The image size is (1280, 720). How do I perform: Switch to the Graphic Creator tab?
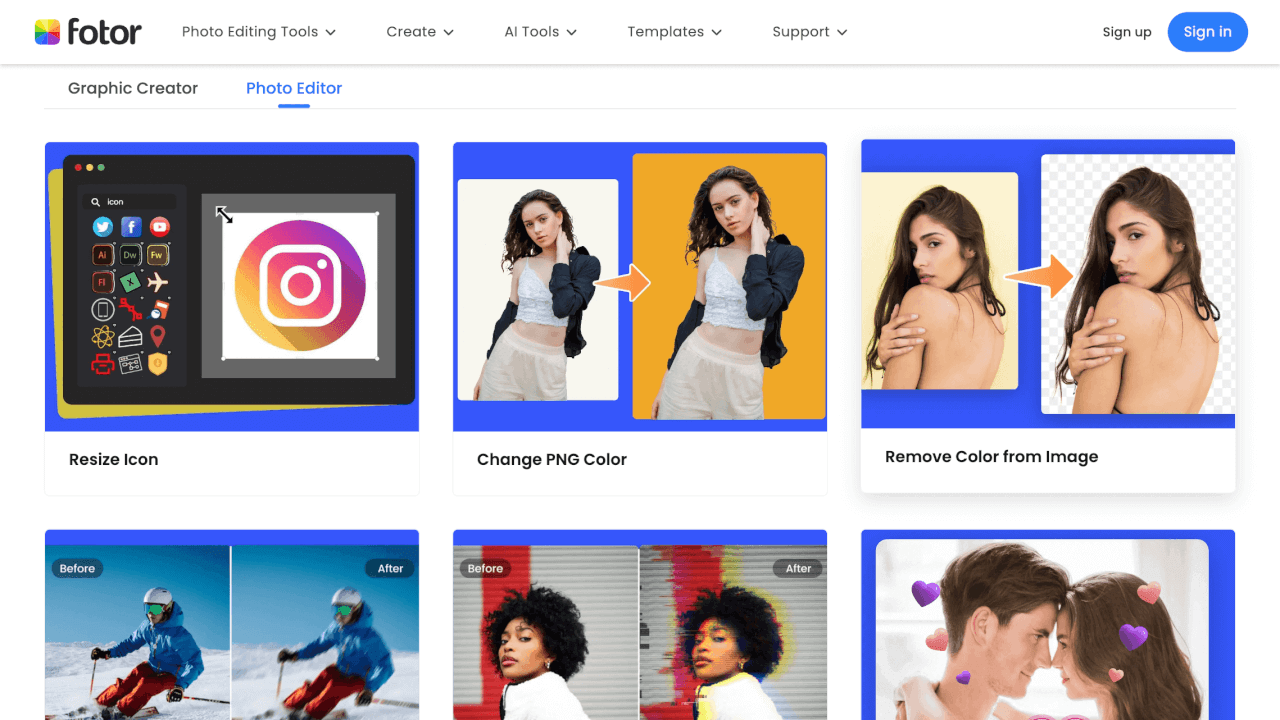click(x=133, y=88)
